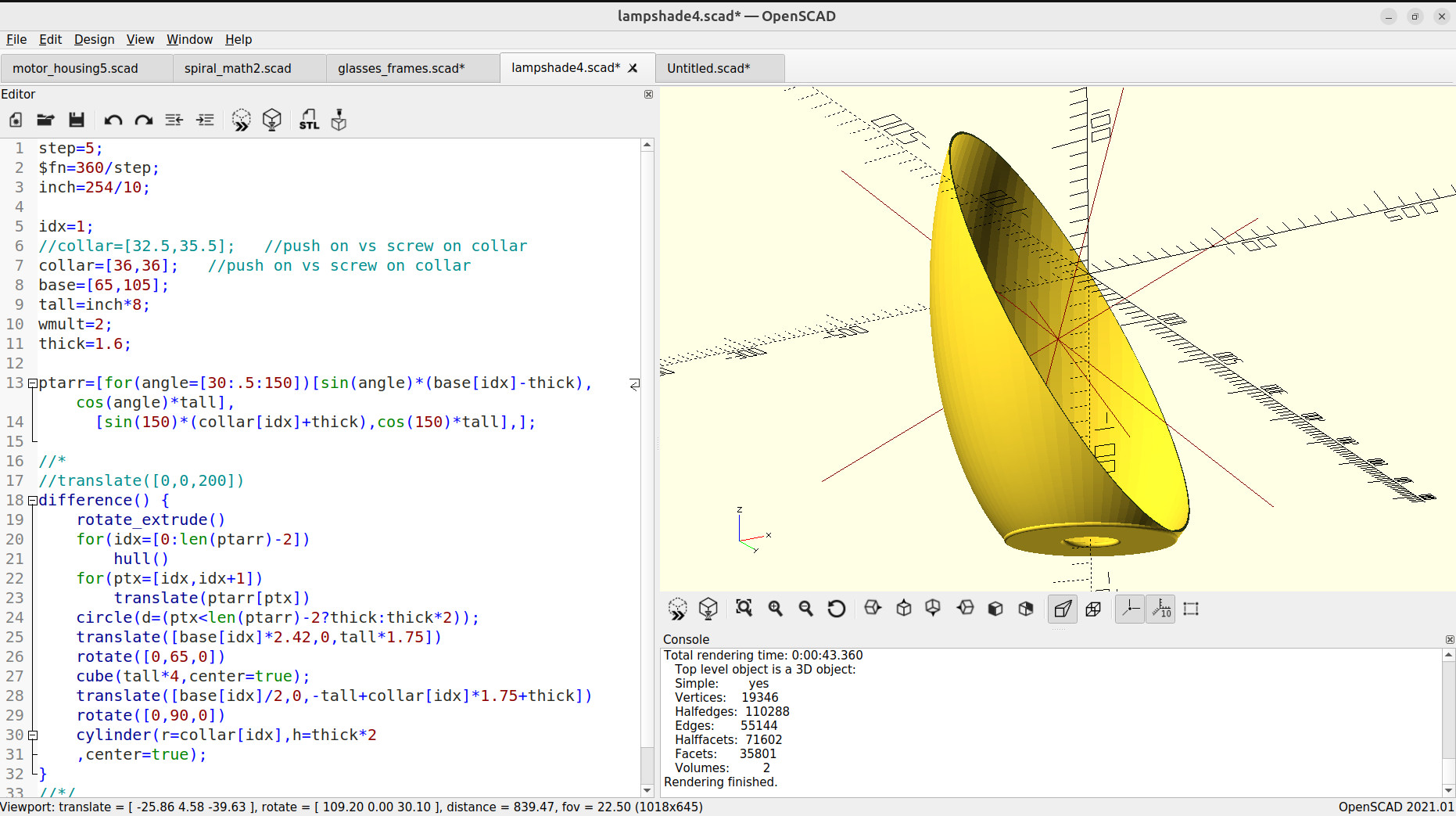Close the lampshade4.scad tab
1456x816 pixels.
tap(633, 68)
